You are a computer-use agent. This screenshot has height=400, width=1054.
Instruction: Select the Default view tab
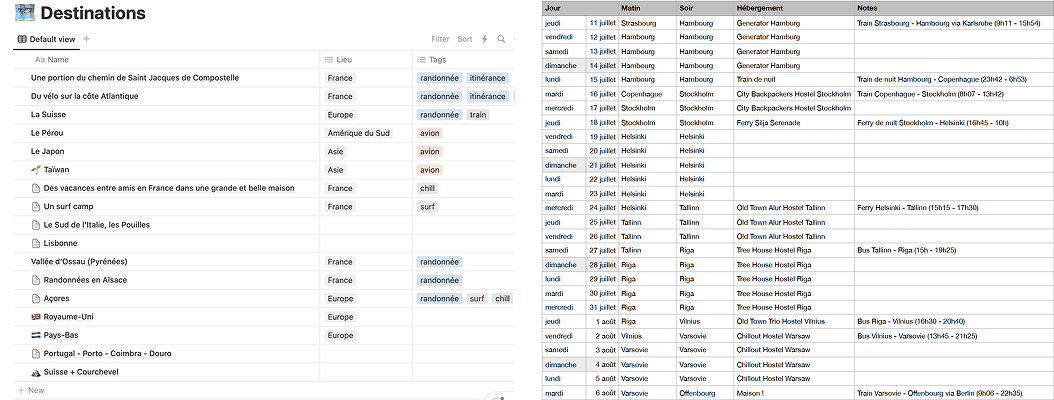pos(46,39)
